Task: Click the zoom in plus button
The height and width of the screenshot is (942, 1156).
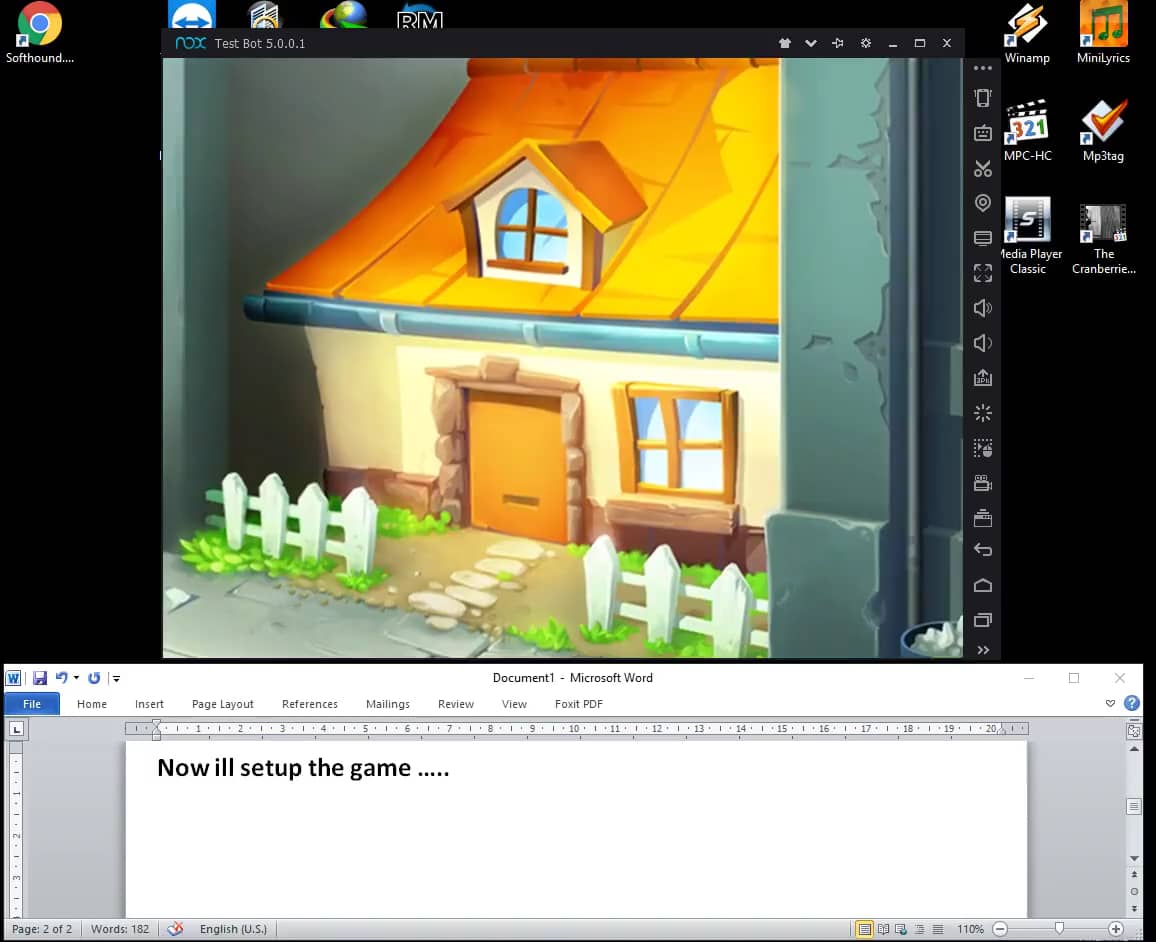Action: (x=1115, y=929)
